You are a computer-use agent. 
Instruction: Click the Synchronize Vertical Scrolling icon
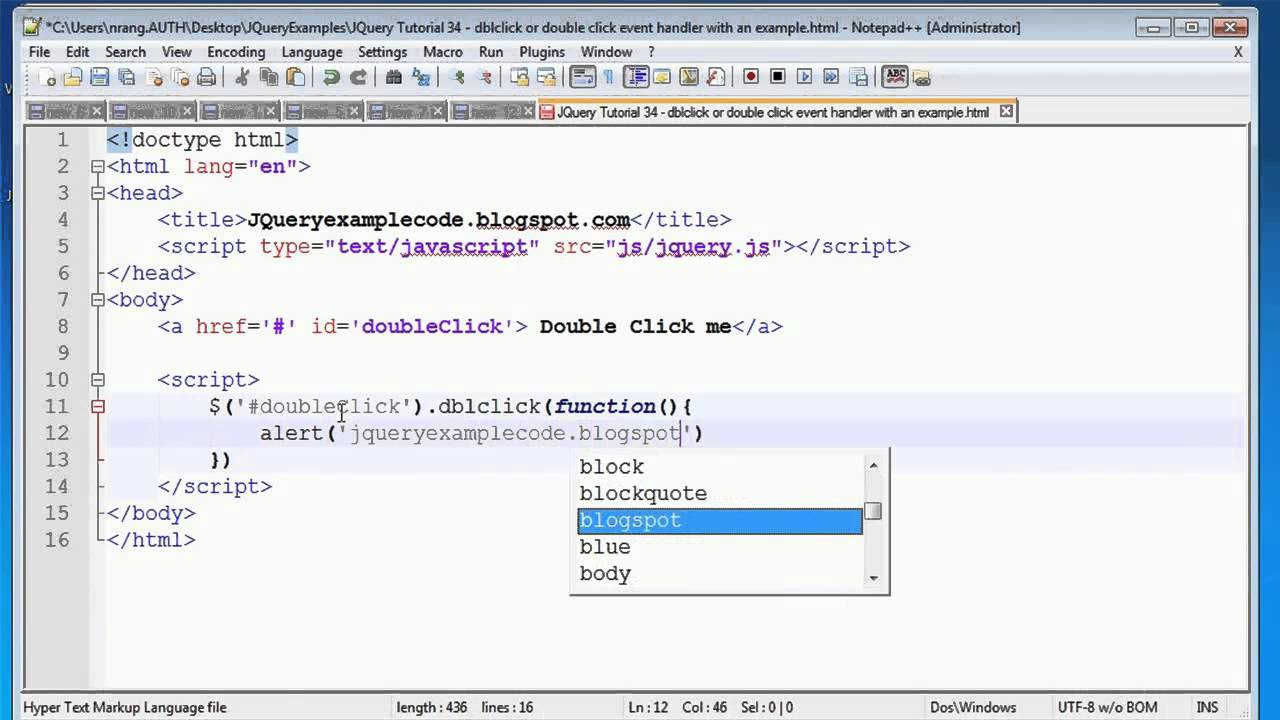pyautogui.click(x=519, y=77)
